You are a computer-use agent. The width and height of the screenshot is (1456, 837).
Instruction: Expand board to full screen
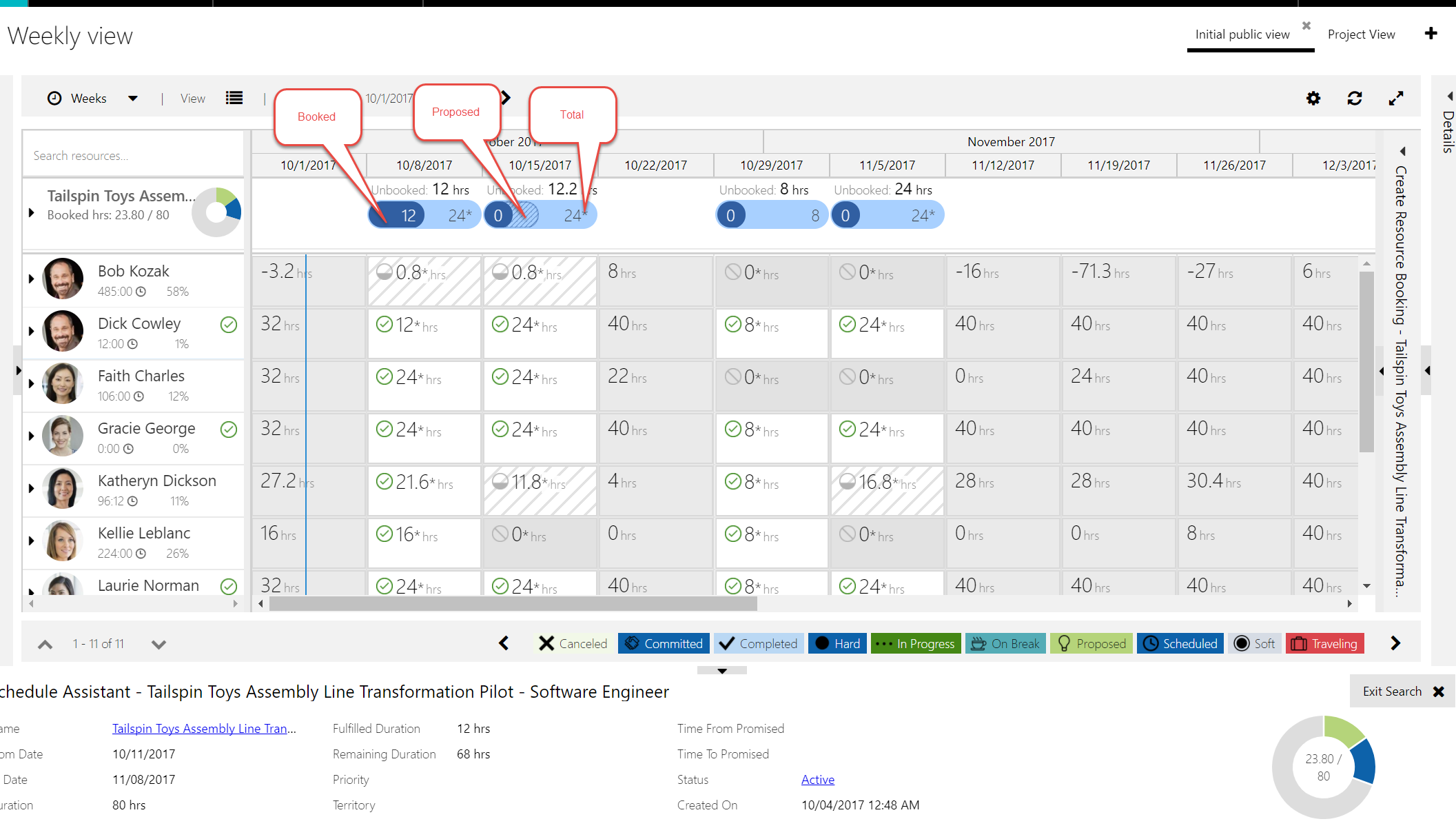pos(1396,99)
